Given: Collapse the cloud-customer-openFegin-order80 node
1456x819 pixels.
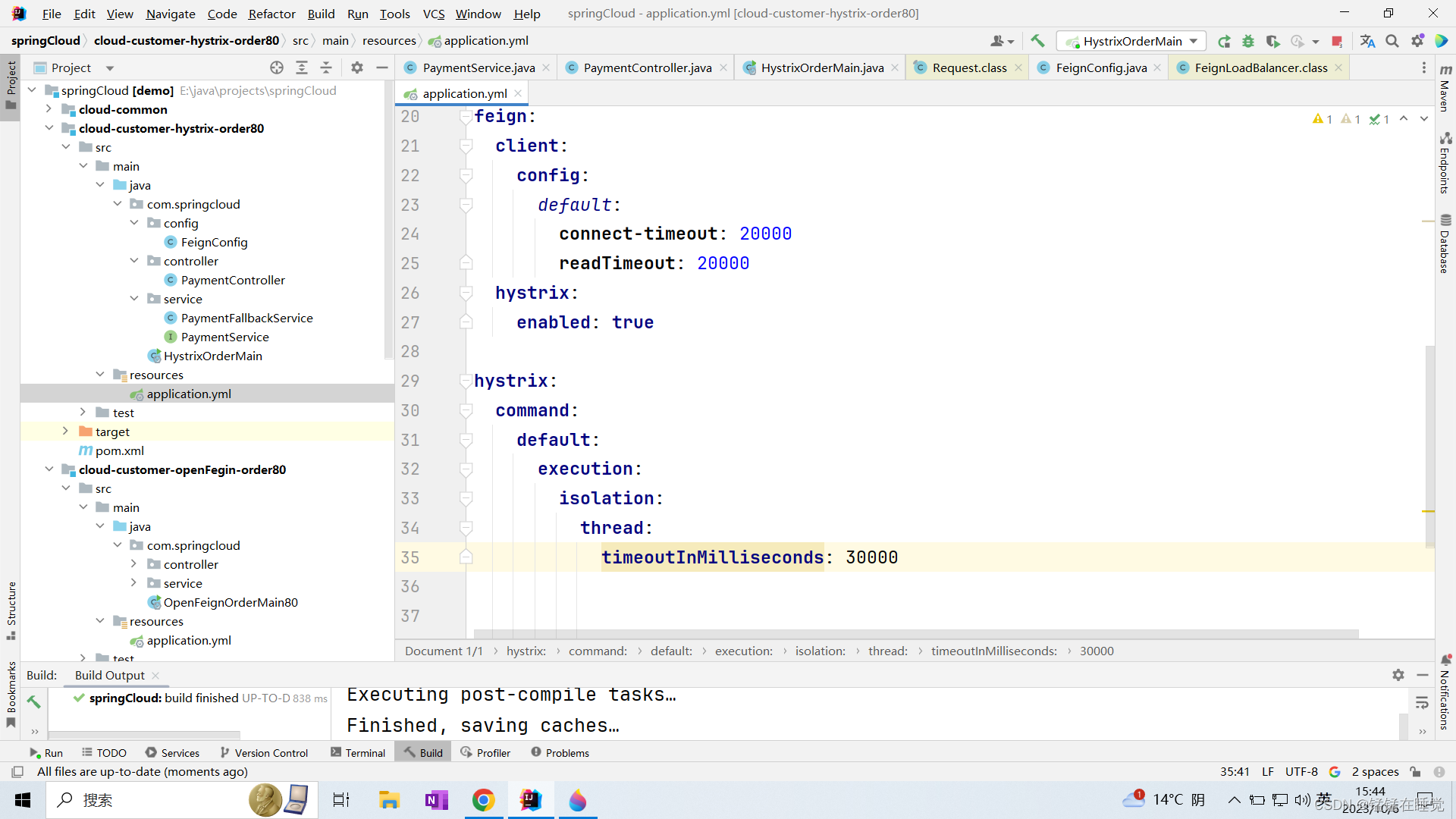Looking at the screenshot, I should [49, 469].
